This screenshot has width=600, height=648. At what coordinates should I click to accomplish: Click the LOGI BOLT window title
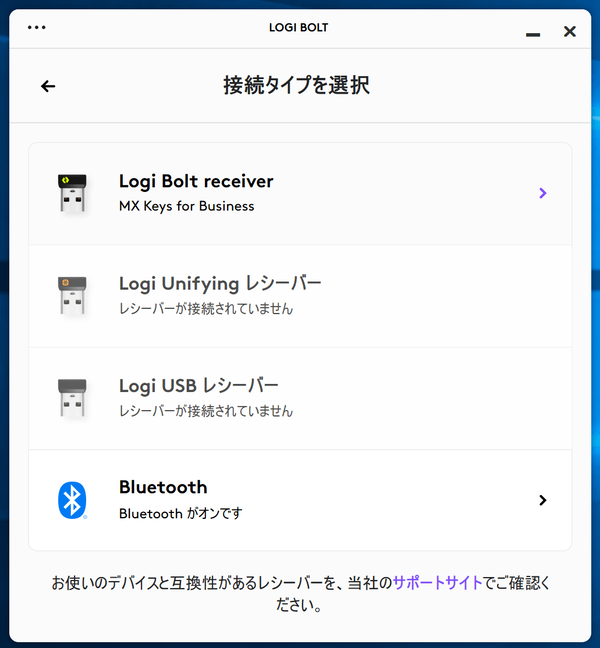click(x=298, y=27)
